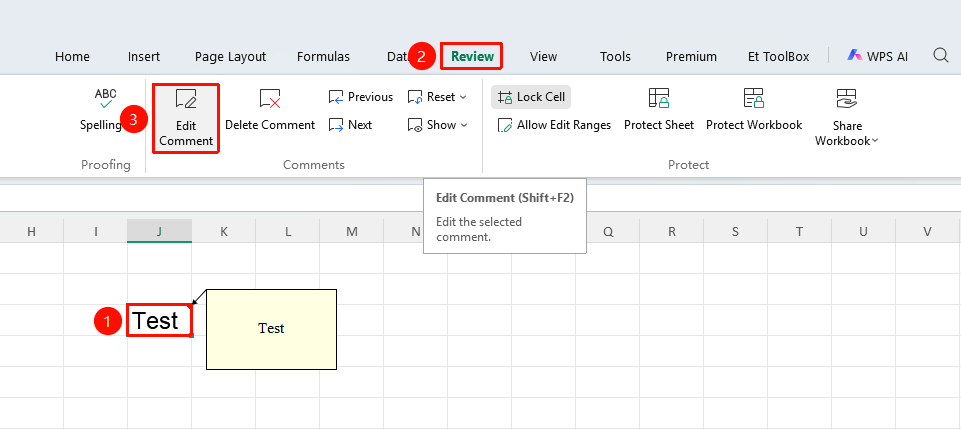Select column U header
The height and width of the screenshot is (429, 961).
864,231
